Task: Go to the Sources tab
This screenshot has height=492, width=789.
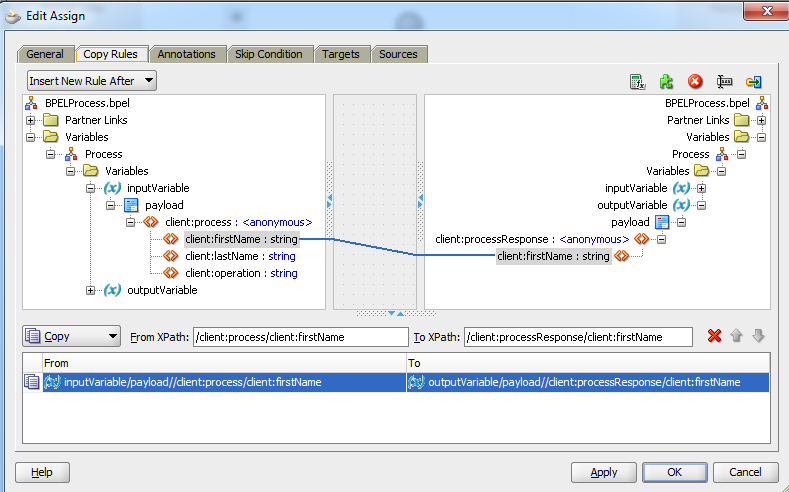Action: (x=399, y=54)
